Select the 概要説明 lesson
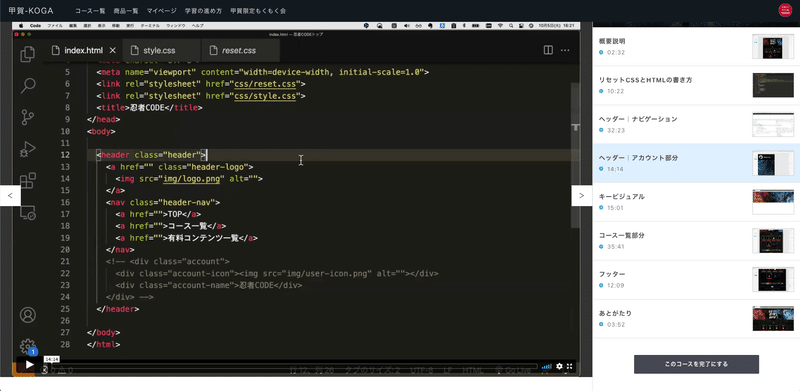 696,46
